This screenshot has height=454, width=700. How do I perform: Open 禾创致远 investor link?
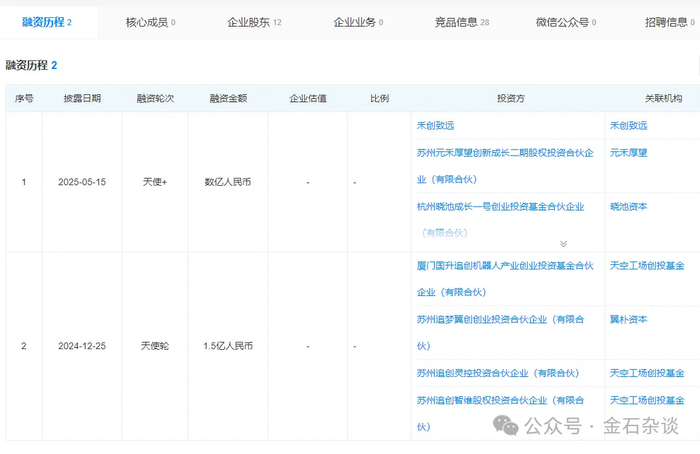[435, 125]
